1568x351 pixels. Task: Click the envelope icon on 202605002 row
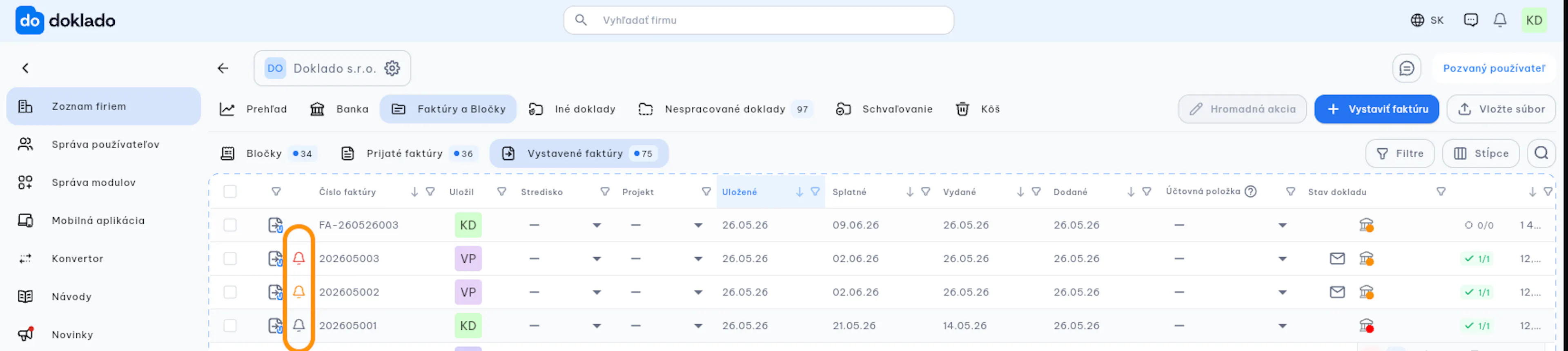point(1337,292)
